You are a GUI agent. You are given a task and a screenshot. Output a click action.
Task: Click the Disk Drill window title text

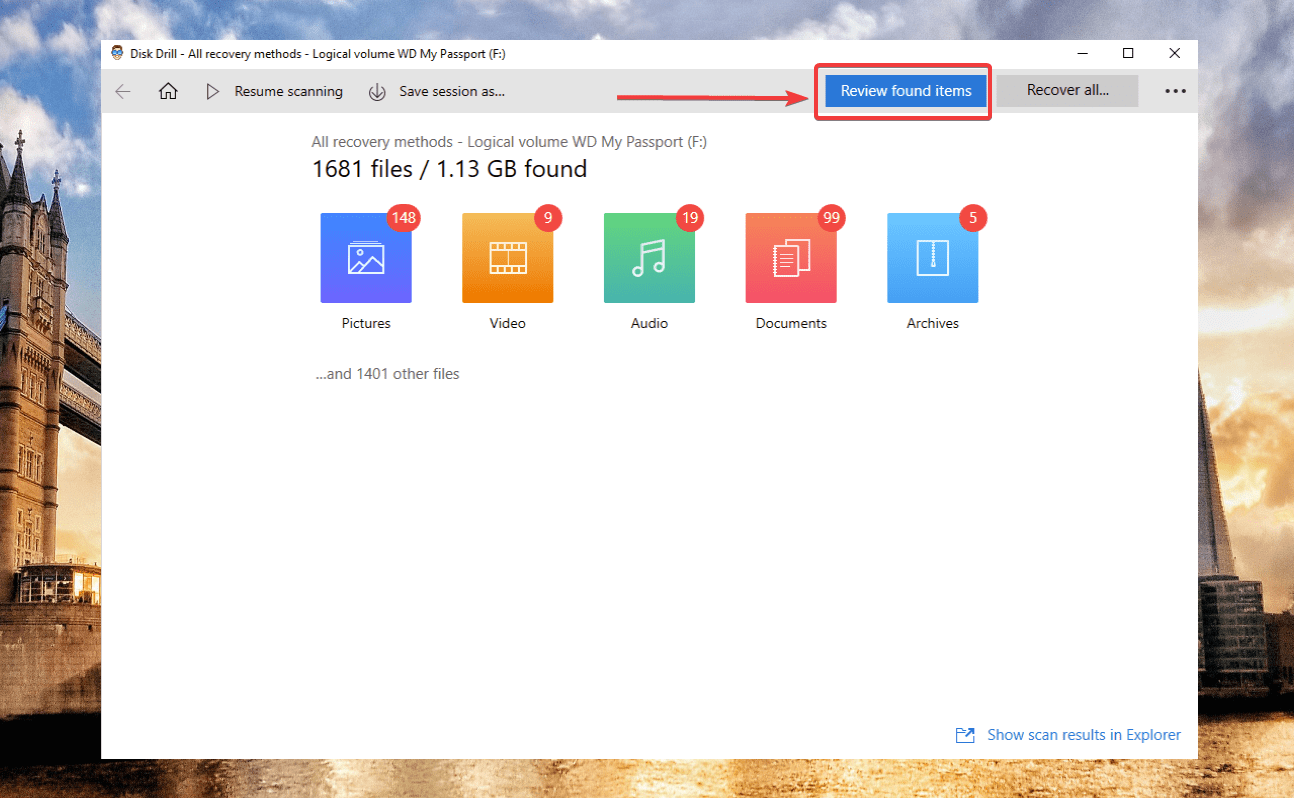coord(318,54)
